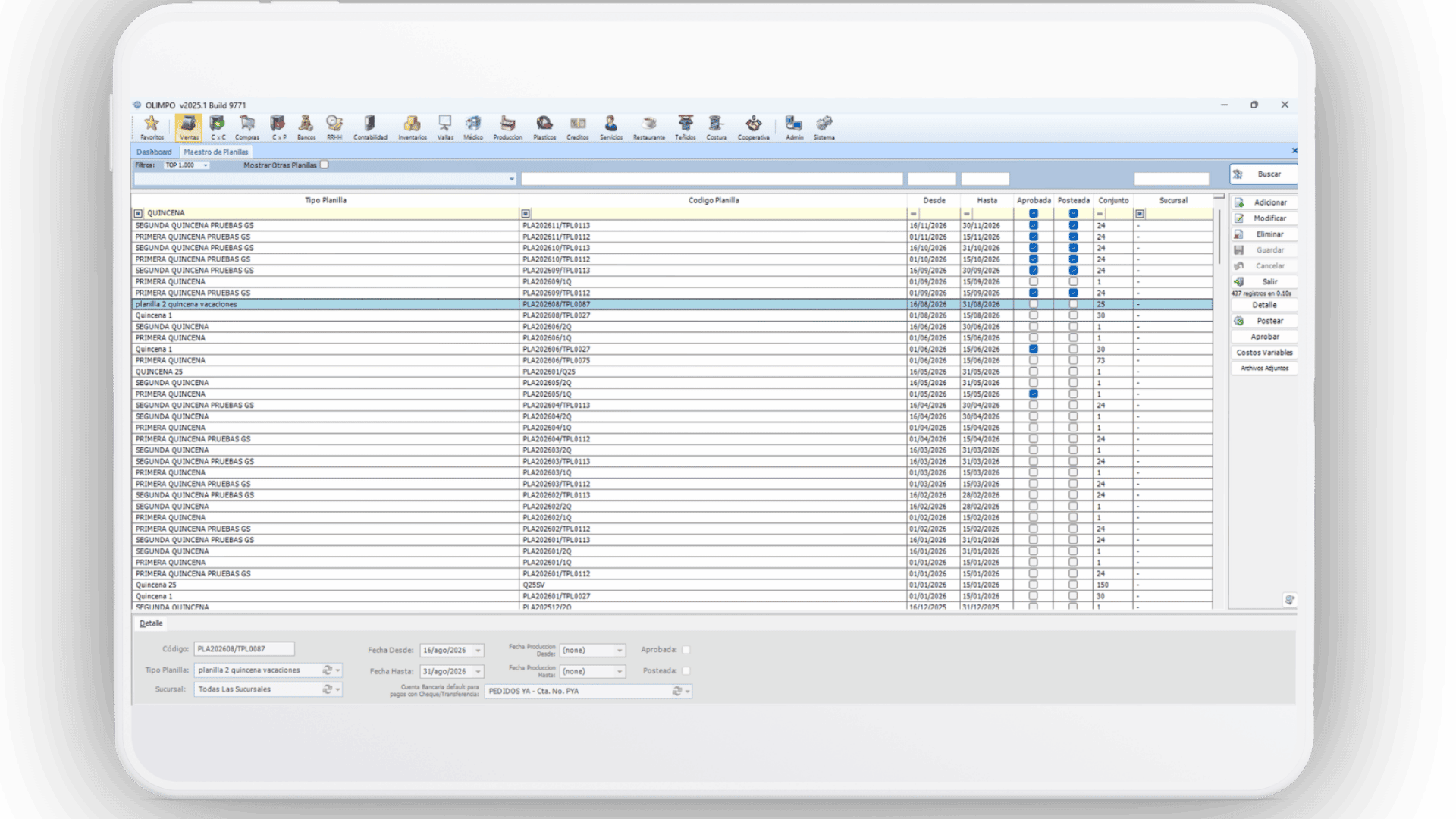This screenshot has width=1456, height=819.
Task: Toggle Posteada checkbox in Detalle panel
Action: (x=686, y=671)
